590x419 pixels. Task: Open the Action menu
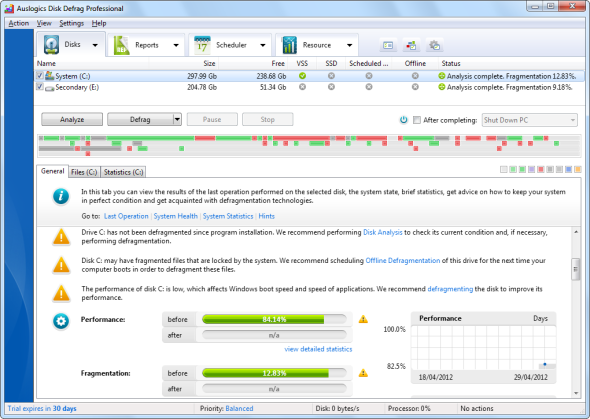tap(18, 23)
